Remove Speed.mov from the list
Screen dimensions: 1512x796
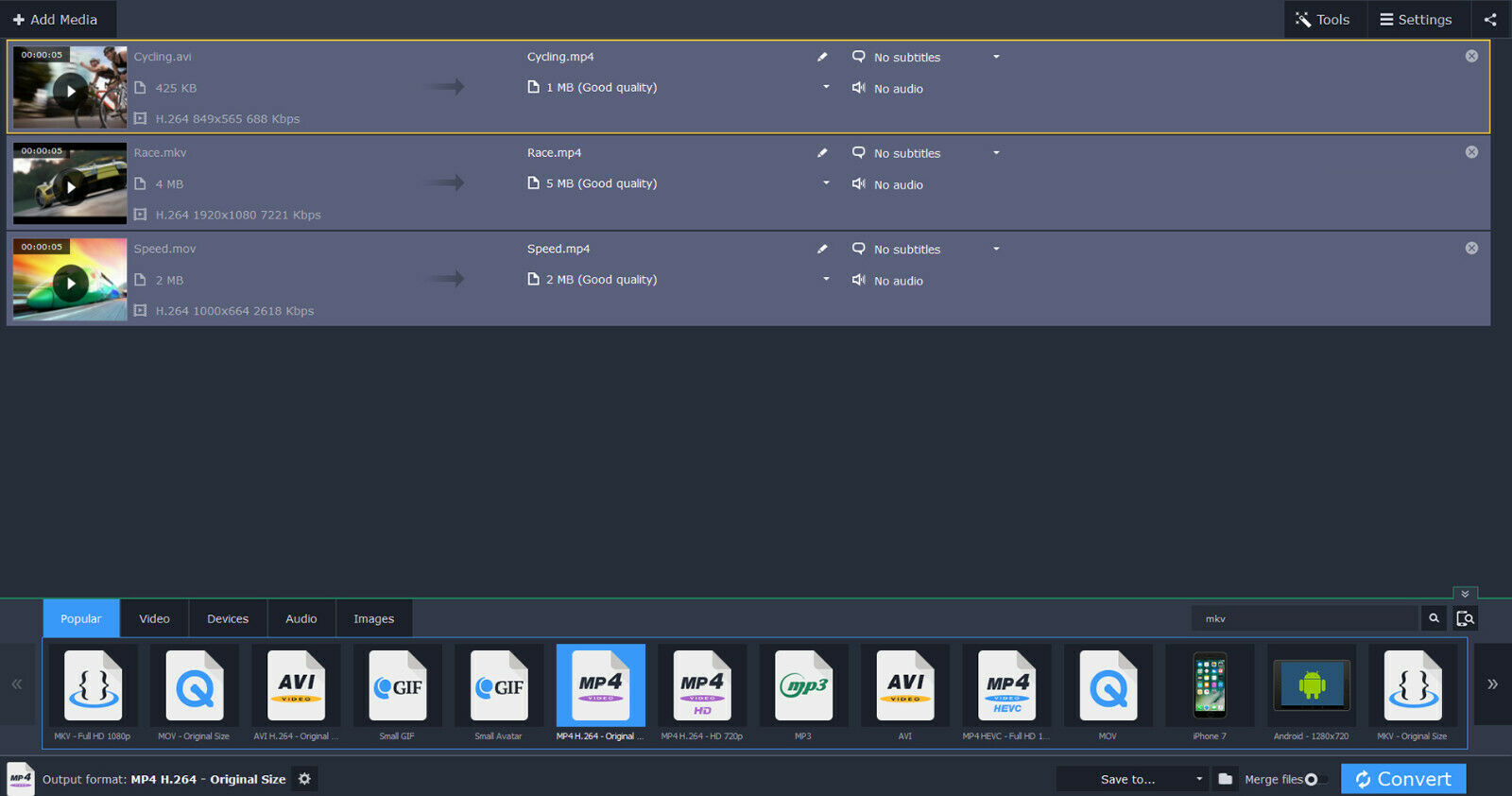click(x=1471, y=248)
